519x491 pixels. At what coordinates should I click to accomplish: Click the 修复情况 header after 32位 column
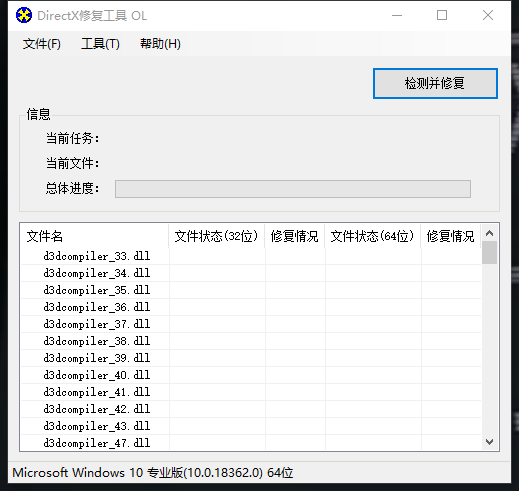(x=295, y=236)
